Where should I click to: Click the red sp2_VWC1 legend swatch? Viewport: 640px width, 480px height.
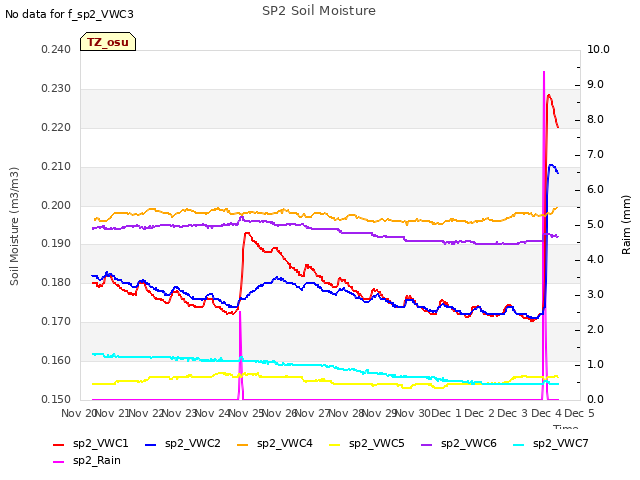coord(59,444)
